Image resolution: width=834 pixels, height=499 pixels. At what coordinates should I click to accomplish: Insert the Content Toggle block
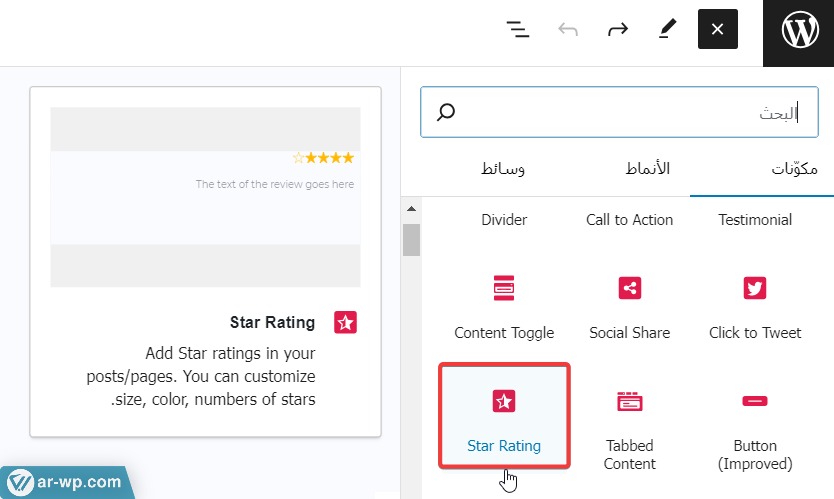pos(504,305)
